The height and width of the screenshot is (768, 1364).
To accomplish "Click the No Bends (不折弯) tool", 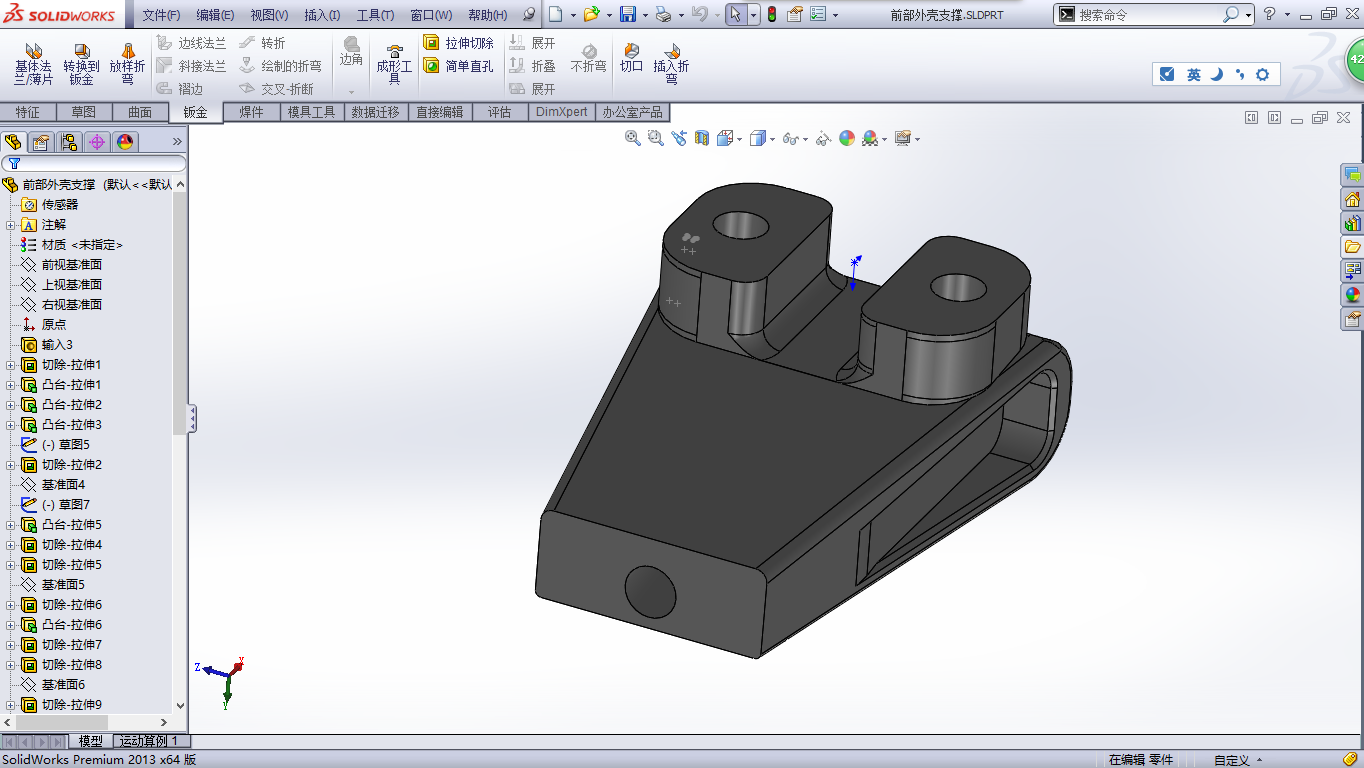I will coord(588,57).
